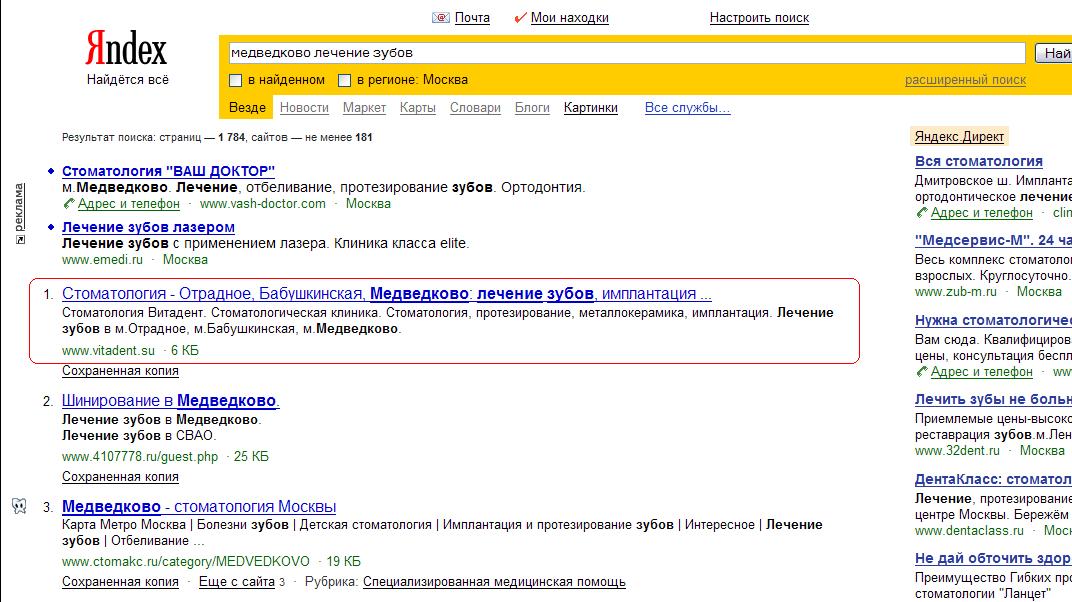Screen dimensions: 1072x602
Task: Click the Yandex logo
Action: [x=126, y=49]
